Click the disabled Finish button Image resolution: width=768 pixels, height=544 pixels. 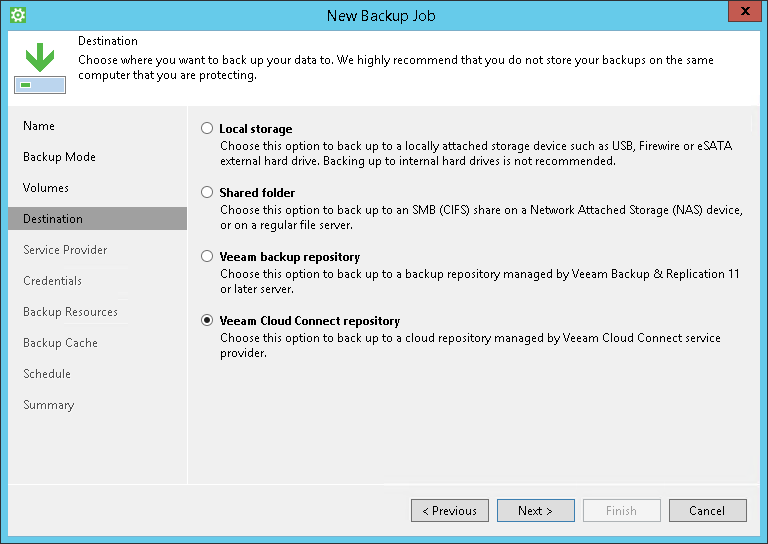click(x=622, y=511)
